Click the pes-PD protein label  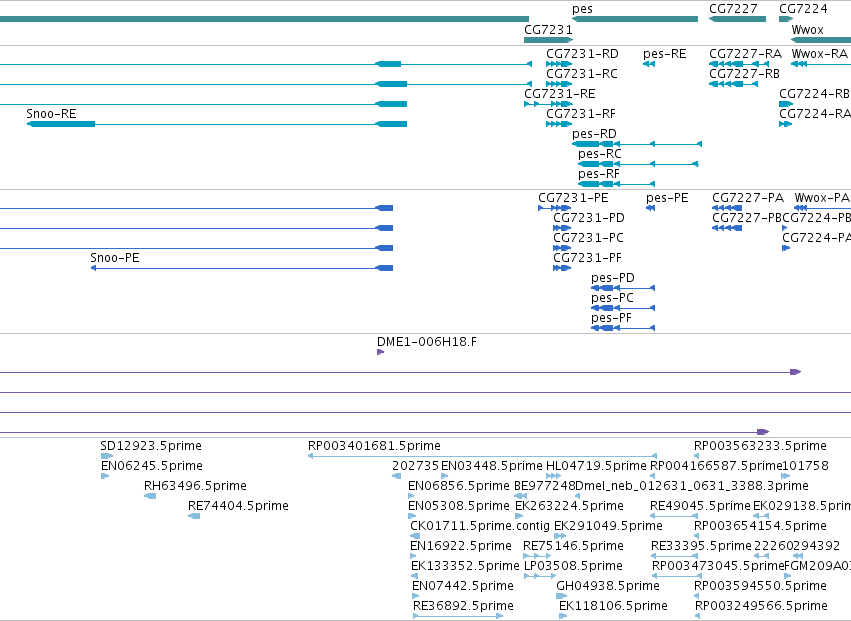click(x=613, y=278)
